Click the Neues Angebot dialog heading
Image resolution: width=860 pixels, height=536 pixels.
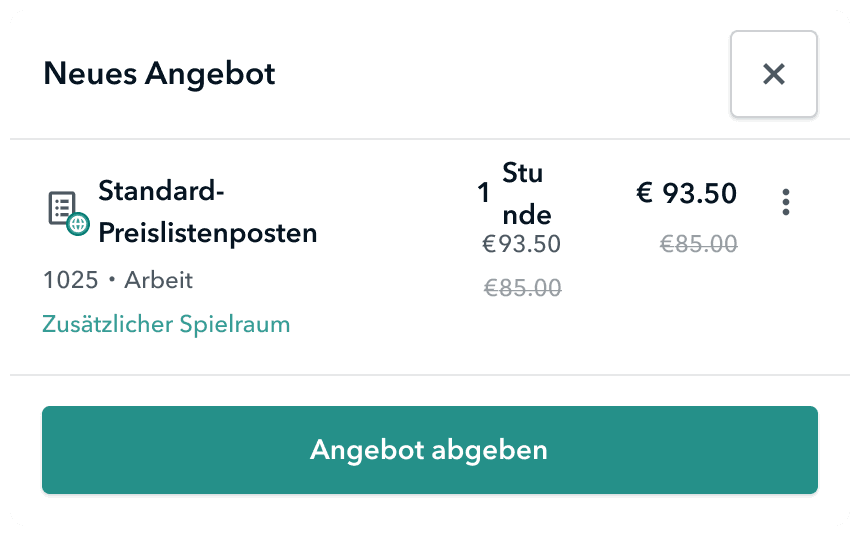point(159,74)
